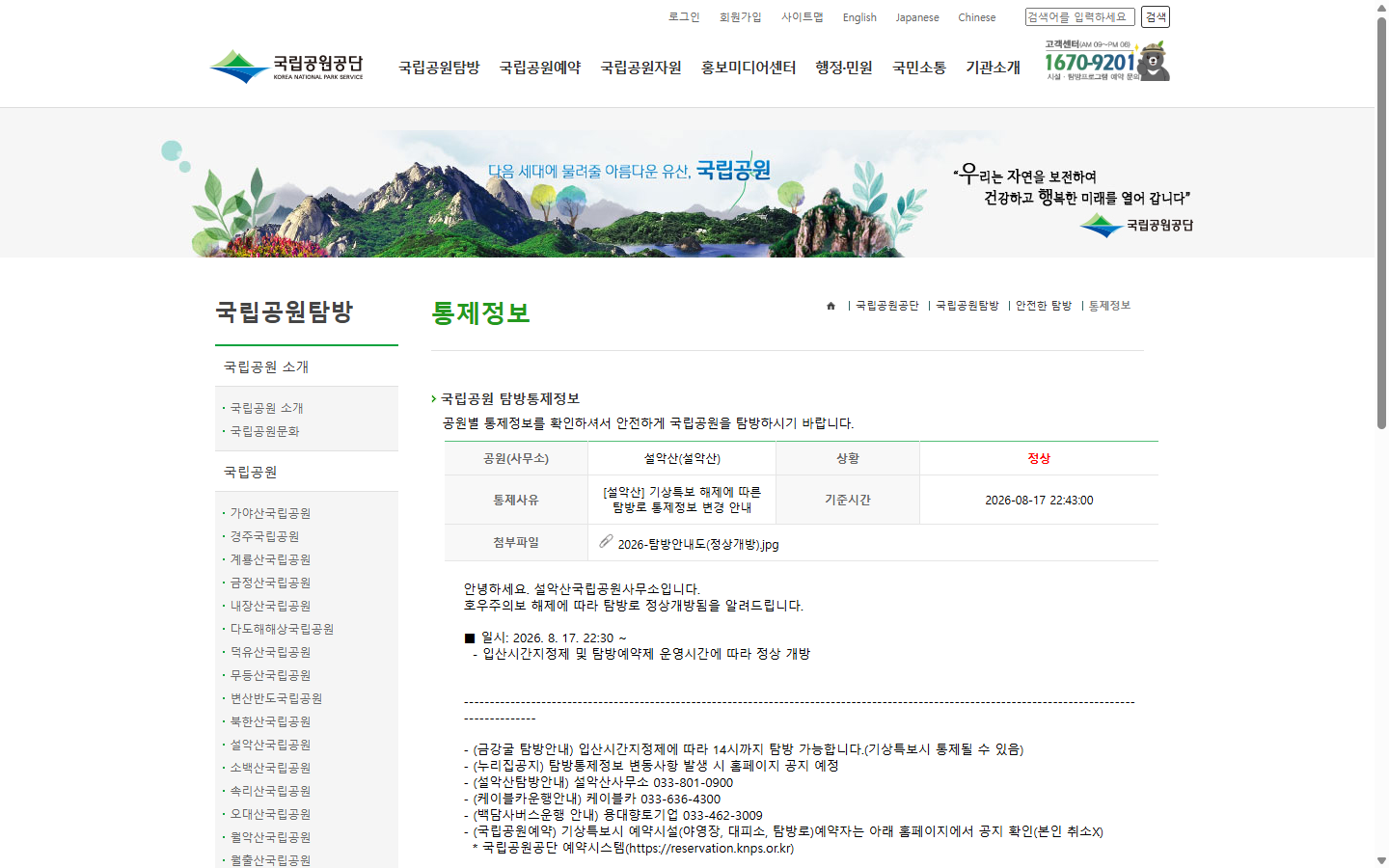The width and height of the screenshot is (1389, 868).
Task: Click 안전한 탐방 in the breadcrumb
Action: click(x=1044, y=306)
